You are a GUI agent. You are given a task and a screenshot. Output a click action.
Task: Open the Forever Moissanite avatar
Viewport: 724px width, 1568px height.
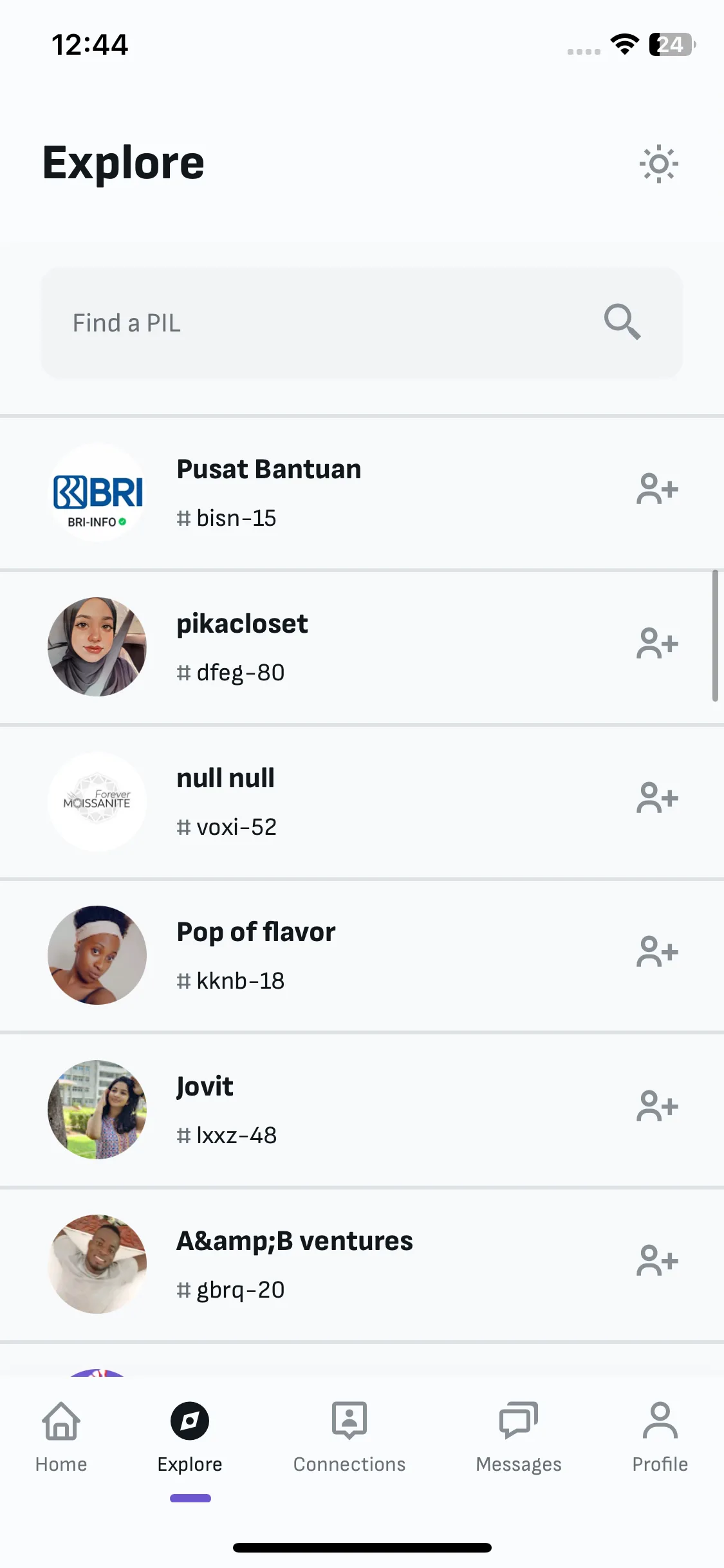point(97,801)
